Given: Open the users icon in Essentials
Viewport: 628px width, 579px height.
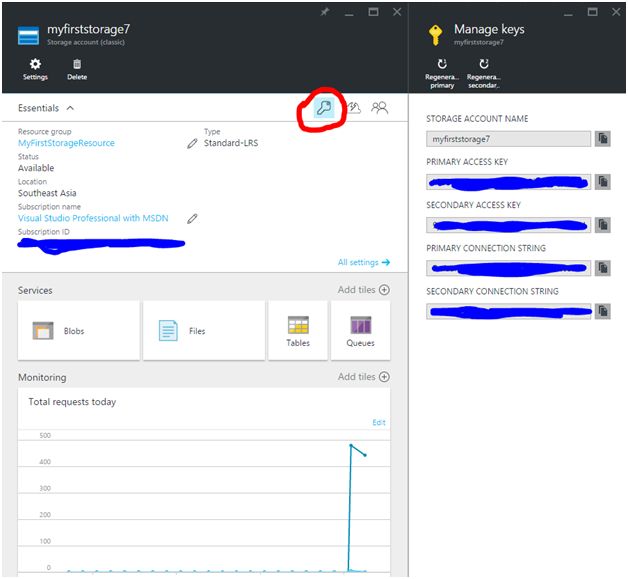Looking at the screenshot, I should pos(379,108).
